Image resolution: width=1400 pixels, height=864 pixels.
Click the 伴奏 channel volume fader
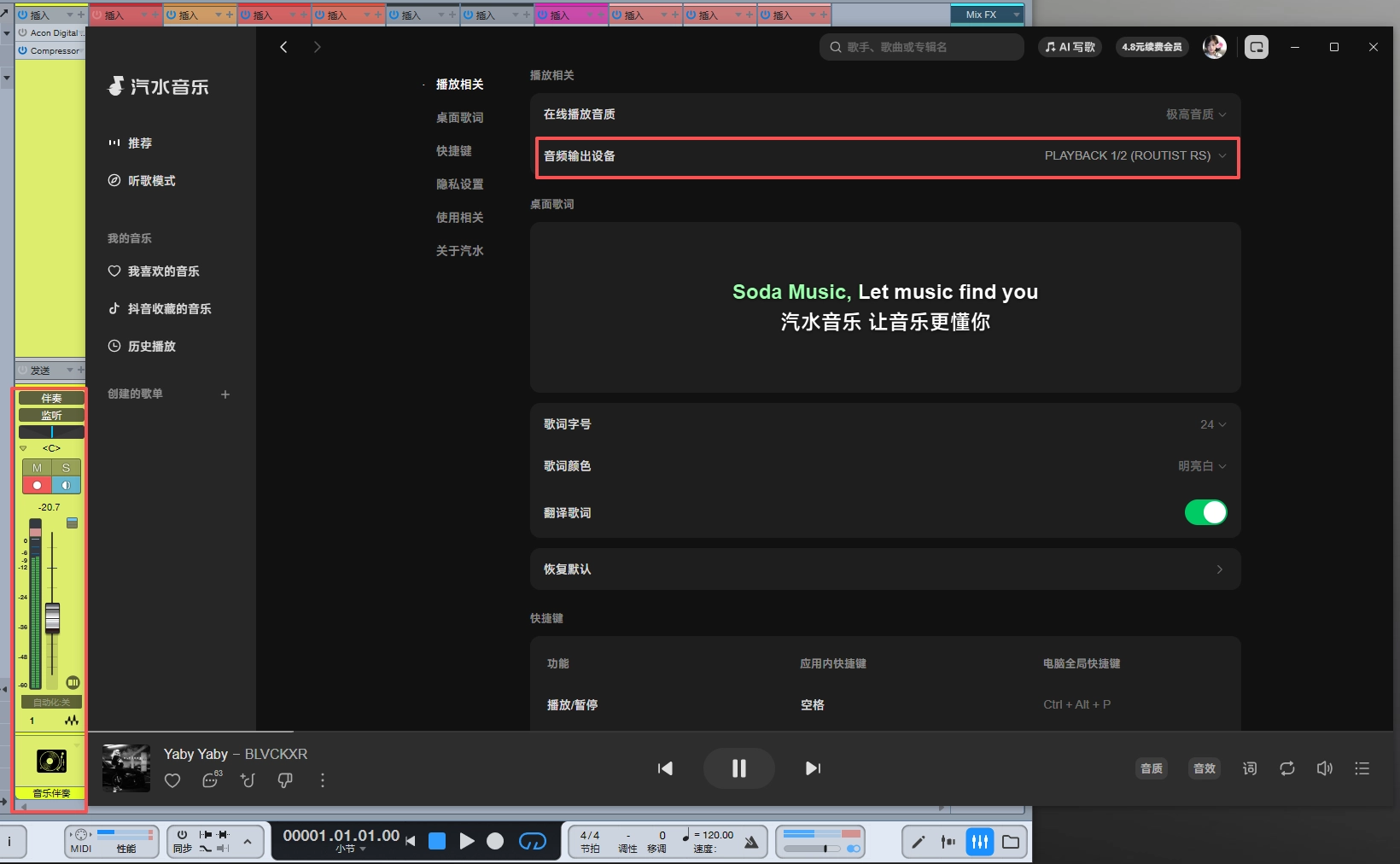pos(52,617)
